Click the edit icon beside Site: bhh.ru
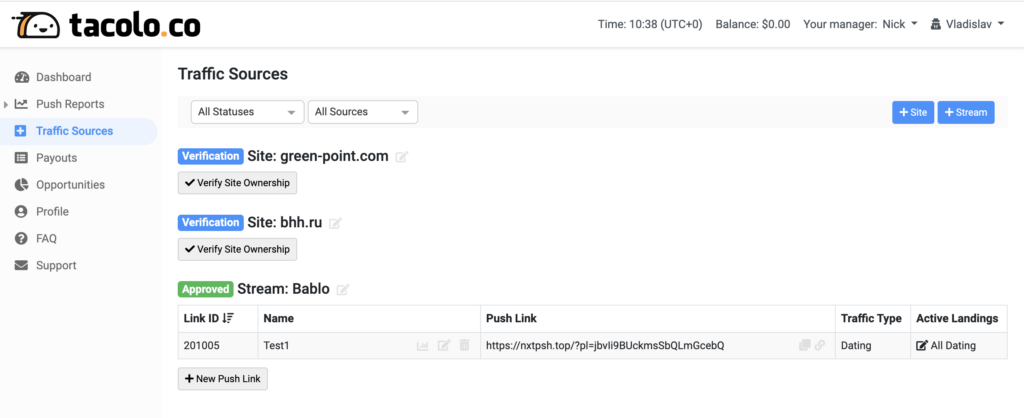 click(335, 223)
